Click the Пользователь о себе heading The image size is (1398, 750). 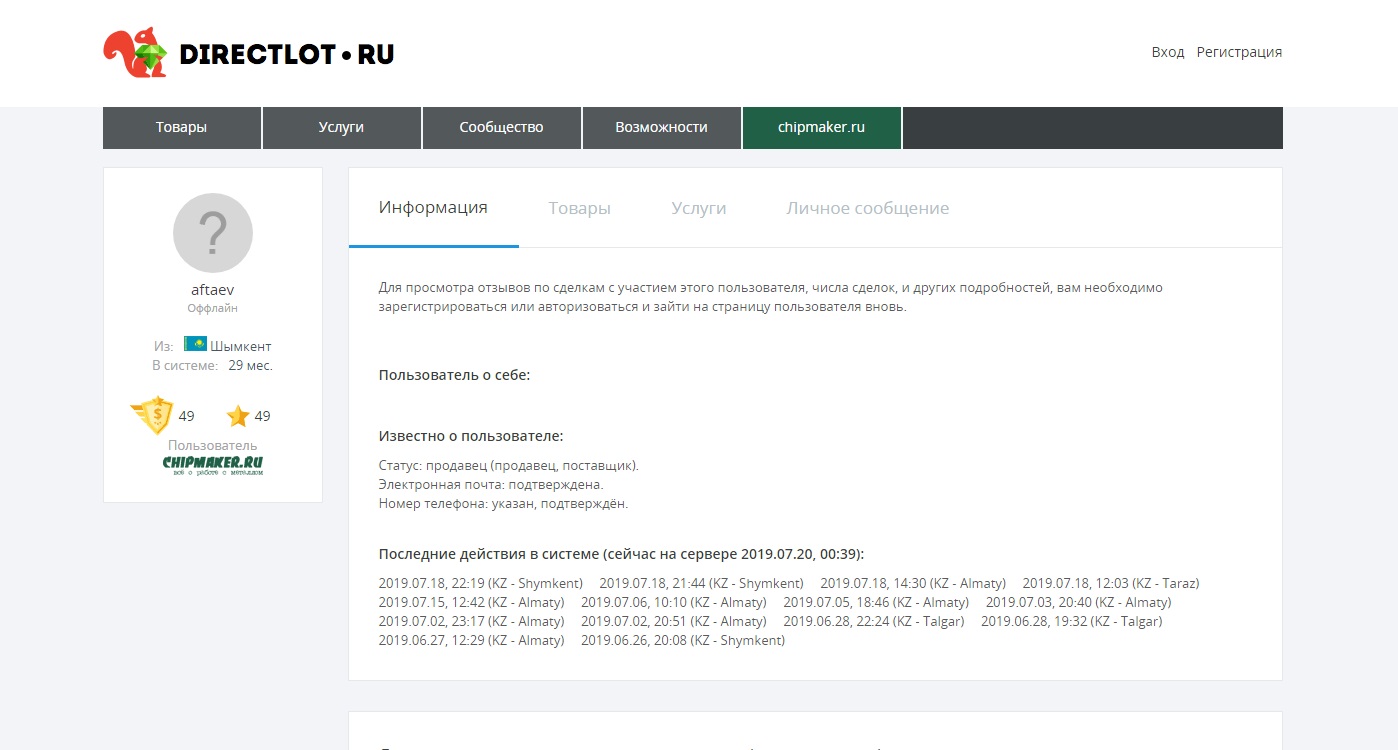click(x=455, y=375)
